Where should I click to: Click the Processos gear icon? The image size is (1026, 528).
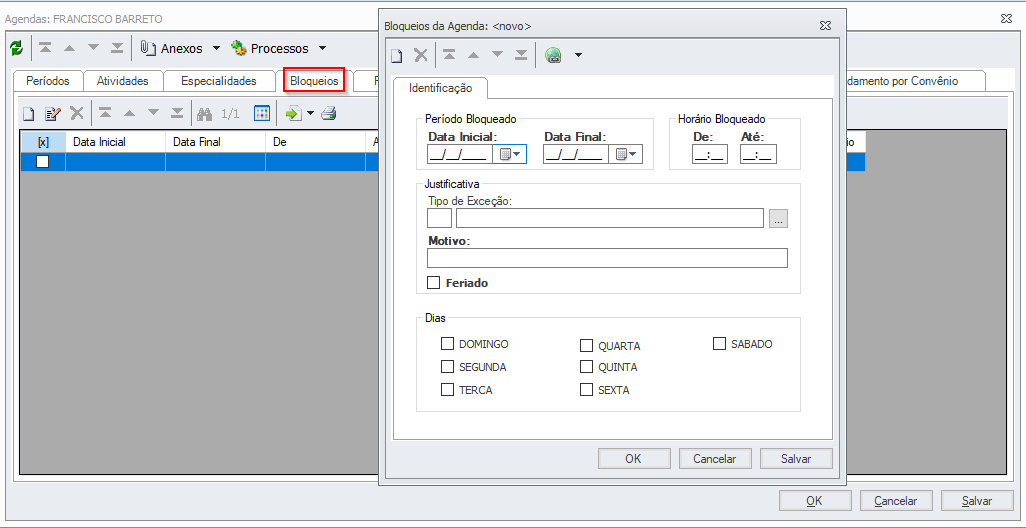pos(239,48)
